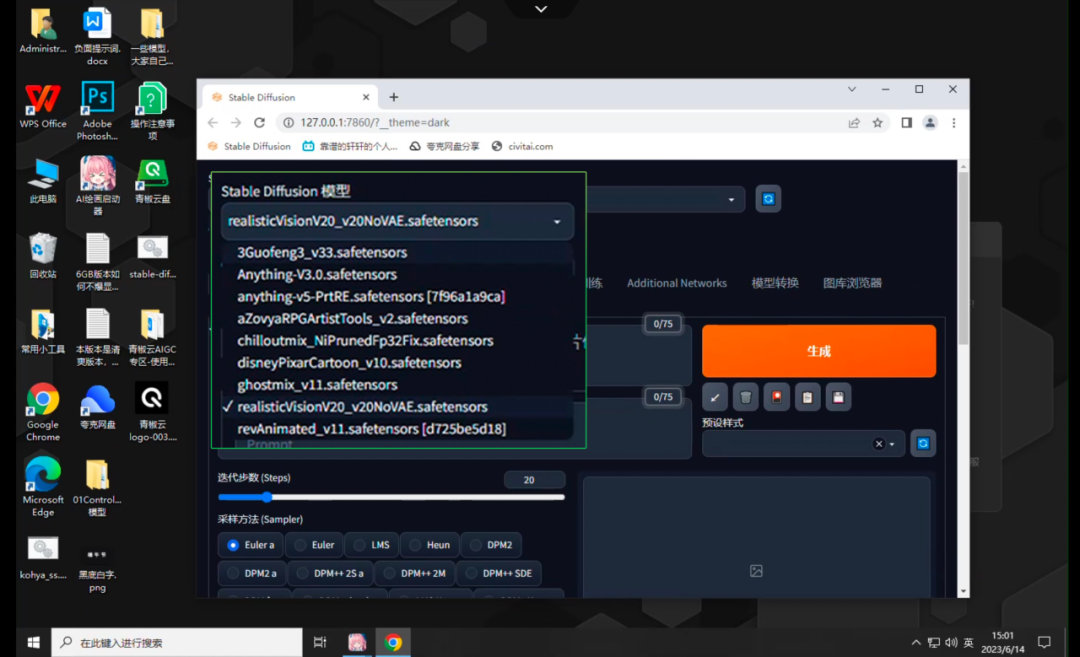Open the image placeholder in output gallery
The width and height of the screenshot is (1080, 657).
point(756,571)
